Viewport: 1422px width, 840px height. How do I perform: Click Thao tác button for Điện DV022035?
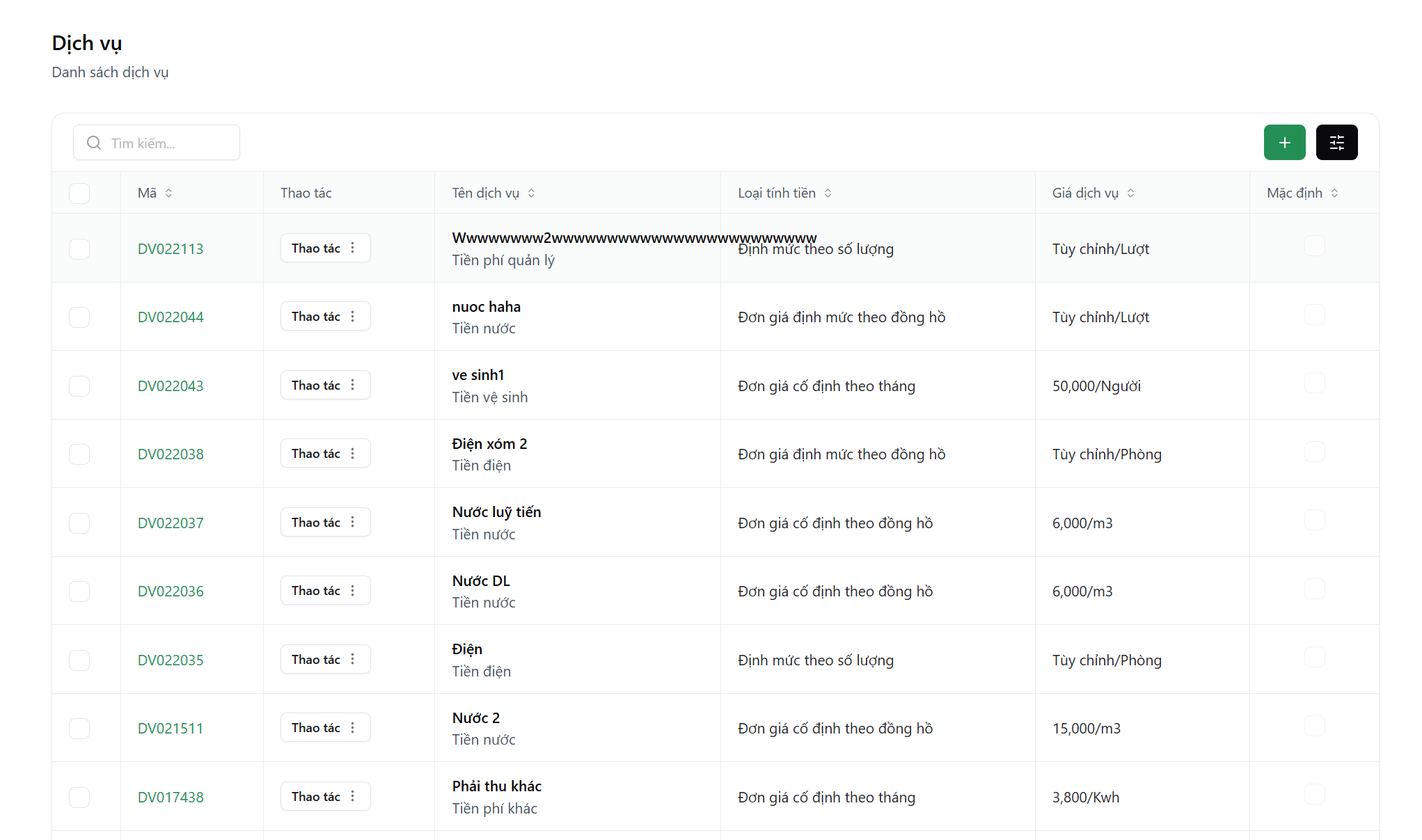click(325, 659)
